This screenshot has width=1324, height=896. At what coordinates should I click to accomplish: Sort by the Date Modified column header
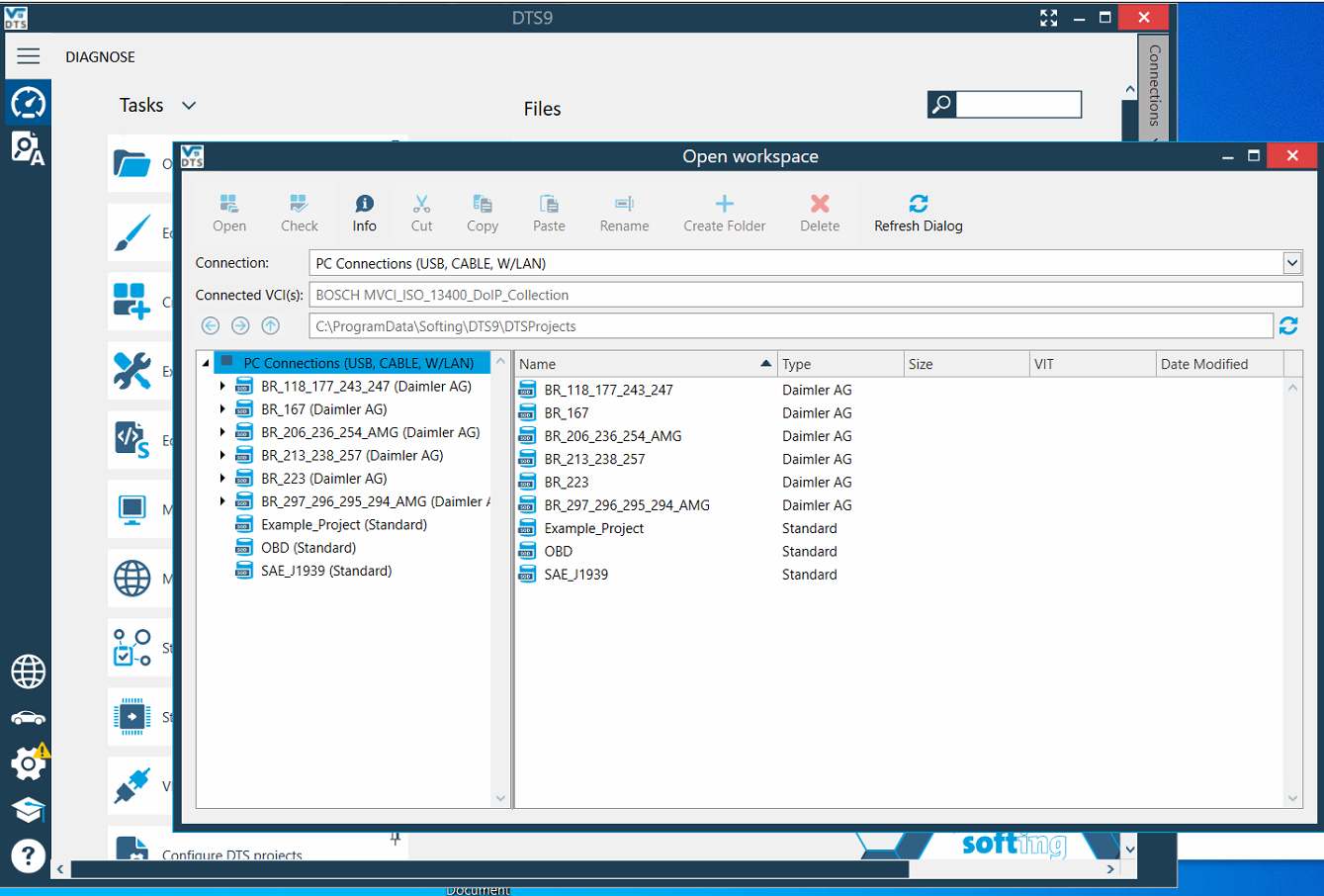1220,364
